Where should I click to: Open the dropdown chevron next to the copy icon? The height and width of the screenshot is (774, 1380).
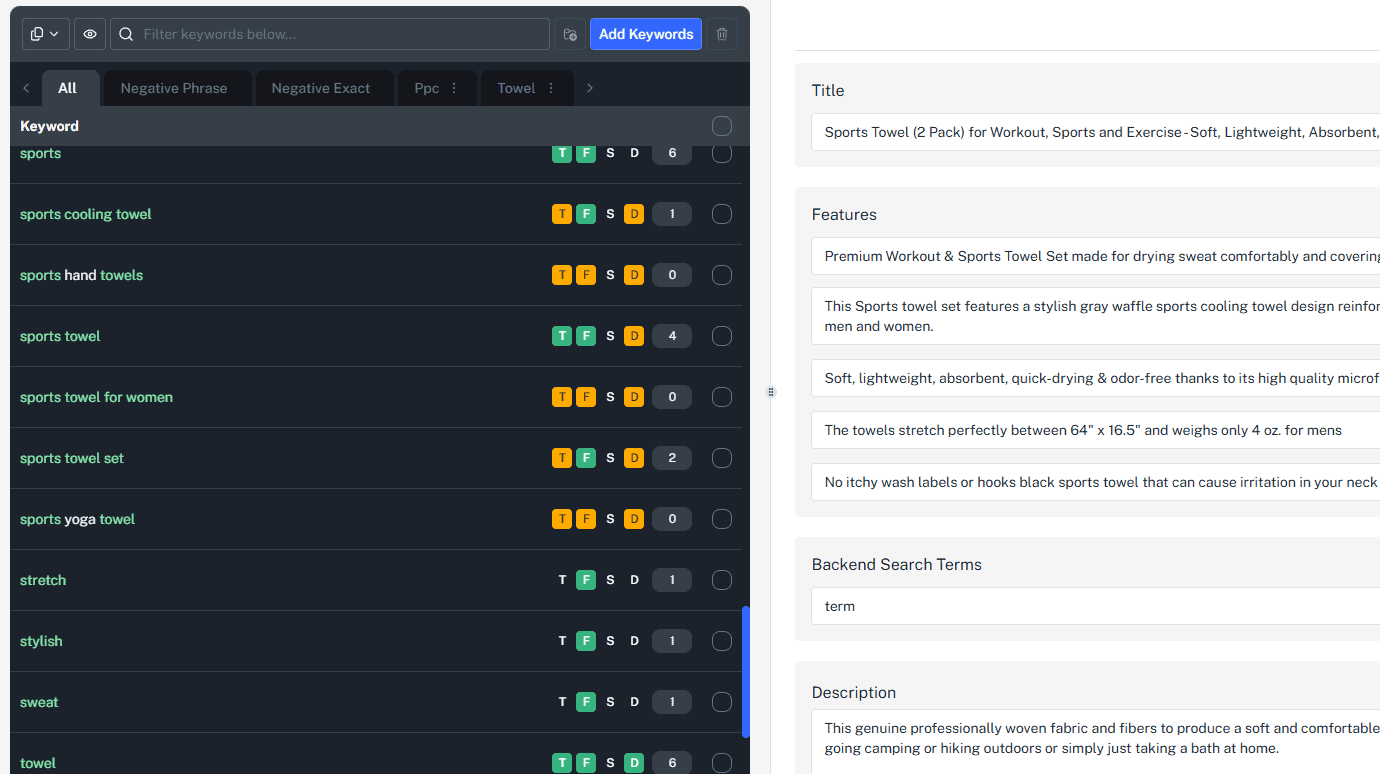click(53, 33)
